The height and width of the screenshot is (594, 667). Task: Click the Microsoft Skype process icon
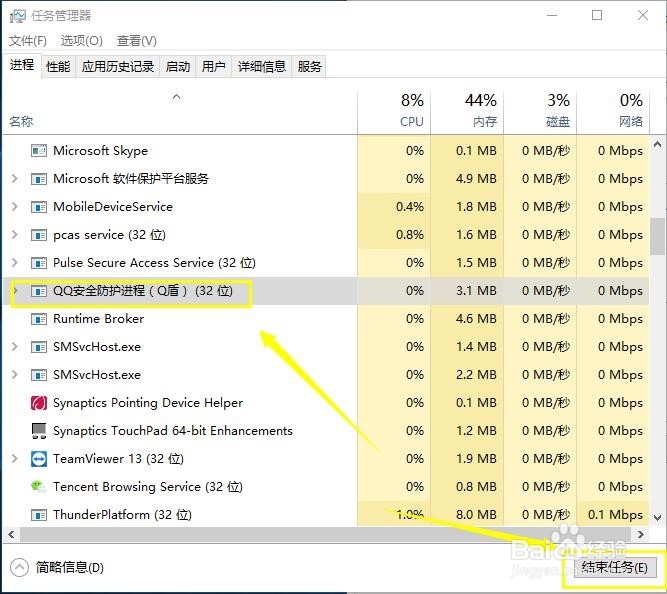39,151
